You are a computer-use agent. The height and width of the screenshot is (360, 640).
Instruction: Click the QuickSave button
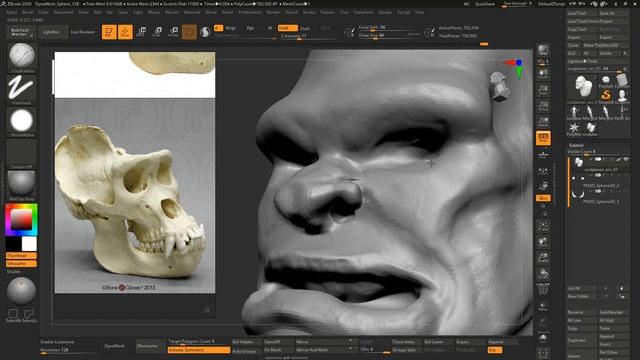pos(485,4)
